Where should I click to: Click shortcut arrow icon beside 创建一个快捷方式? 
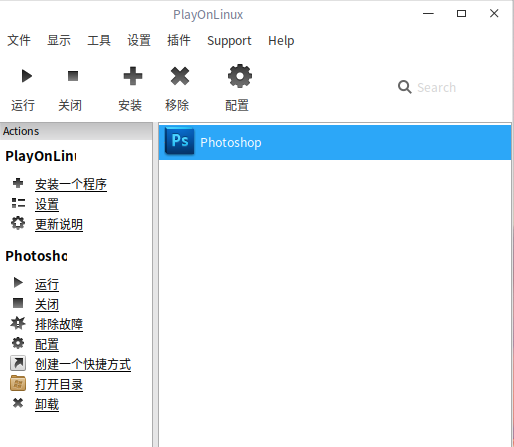[x=18, y=363]
